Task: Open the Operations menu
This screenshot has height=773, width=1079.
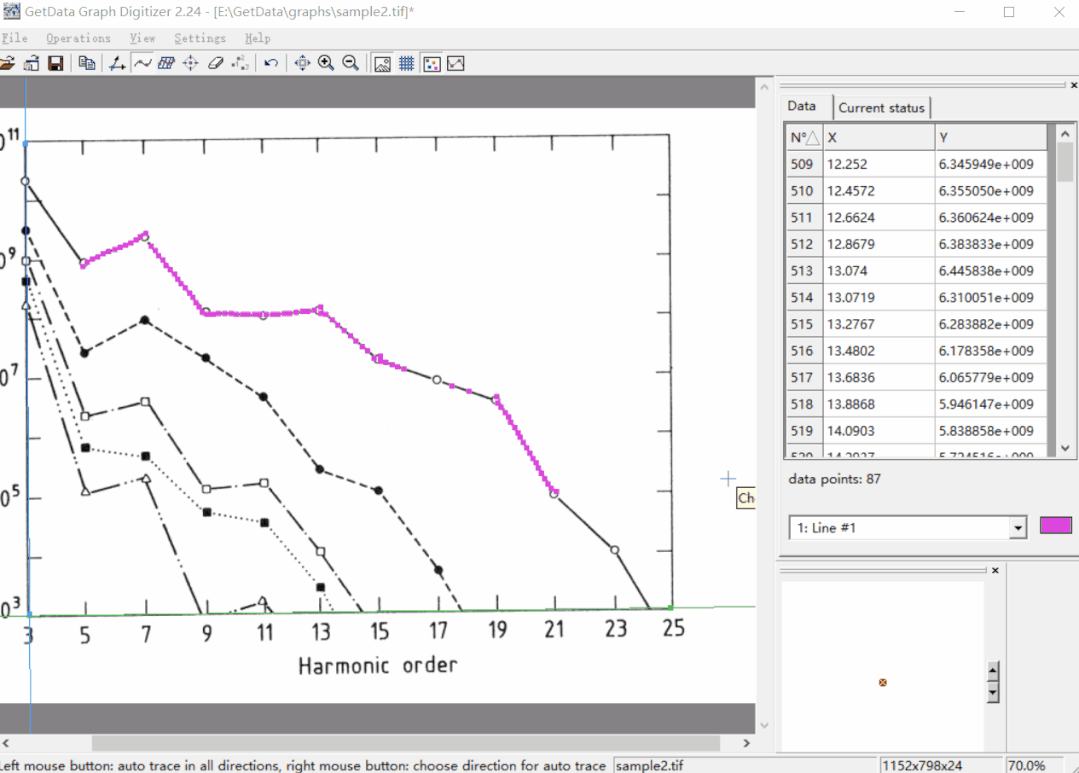Action: pyautogui.click(x=78, y=38)
